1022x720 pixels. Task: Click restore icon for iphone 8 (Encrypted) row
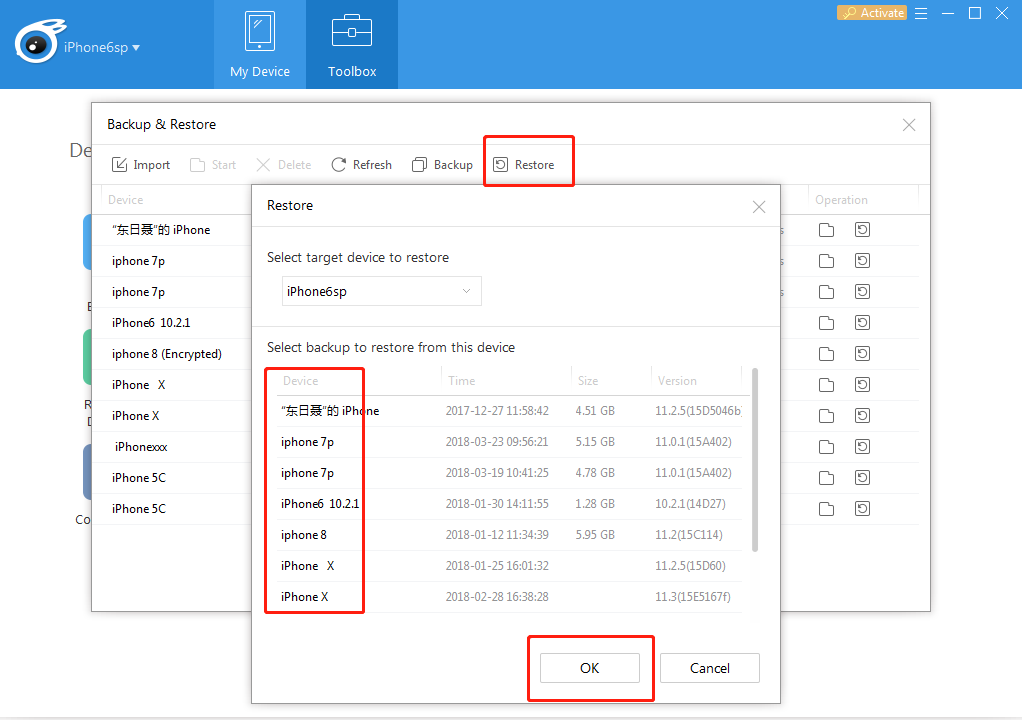coord(862,353)
